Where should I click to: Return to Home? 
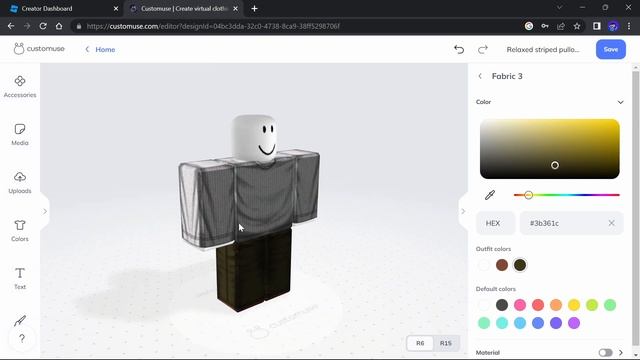tap(100, 49)
